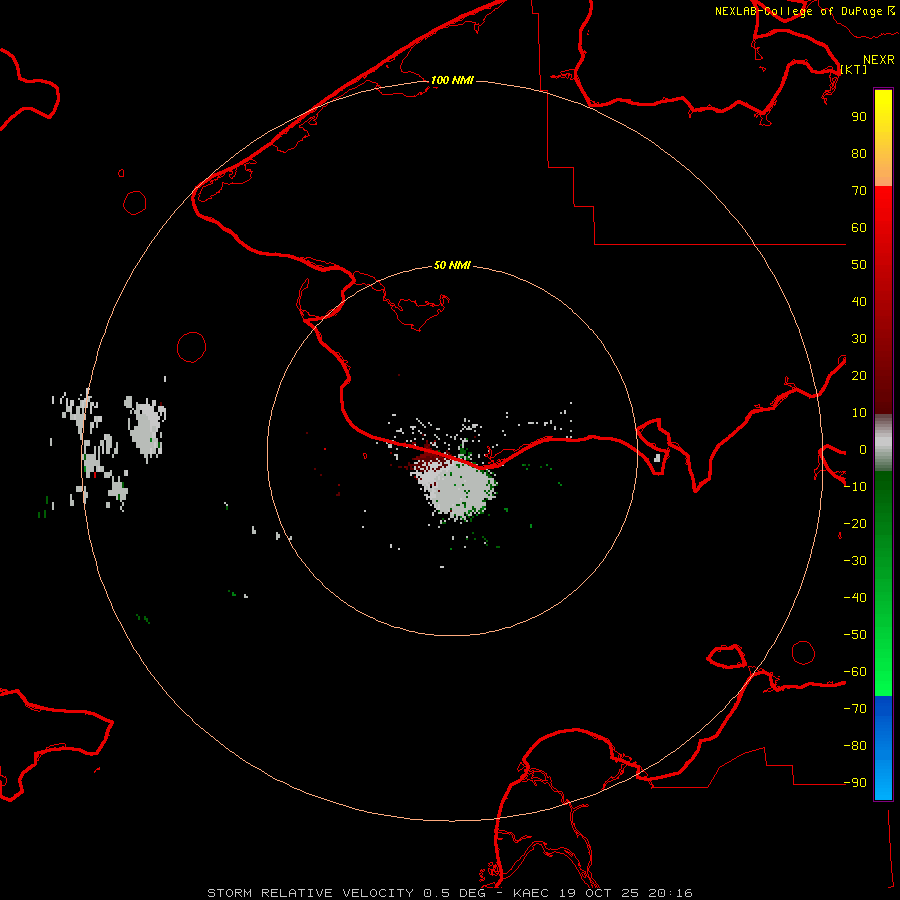Click the 10 value on velocity scale
The image size is (900, 900).
click(x=859, y=413)
